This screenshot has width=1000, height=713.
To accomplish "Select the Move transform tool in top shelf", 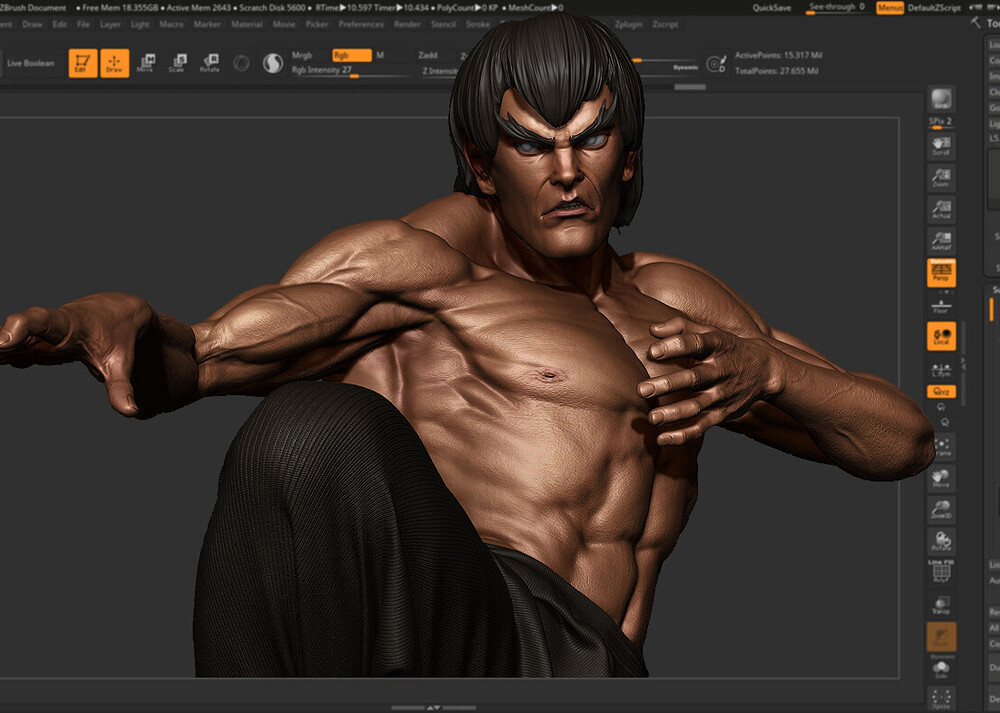I will tap(145, 63).
